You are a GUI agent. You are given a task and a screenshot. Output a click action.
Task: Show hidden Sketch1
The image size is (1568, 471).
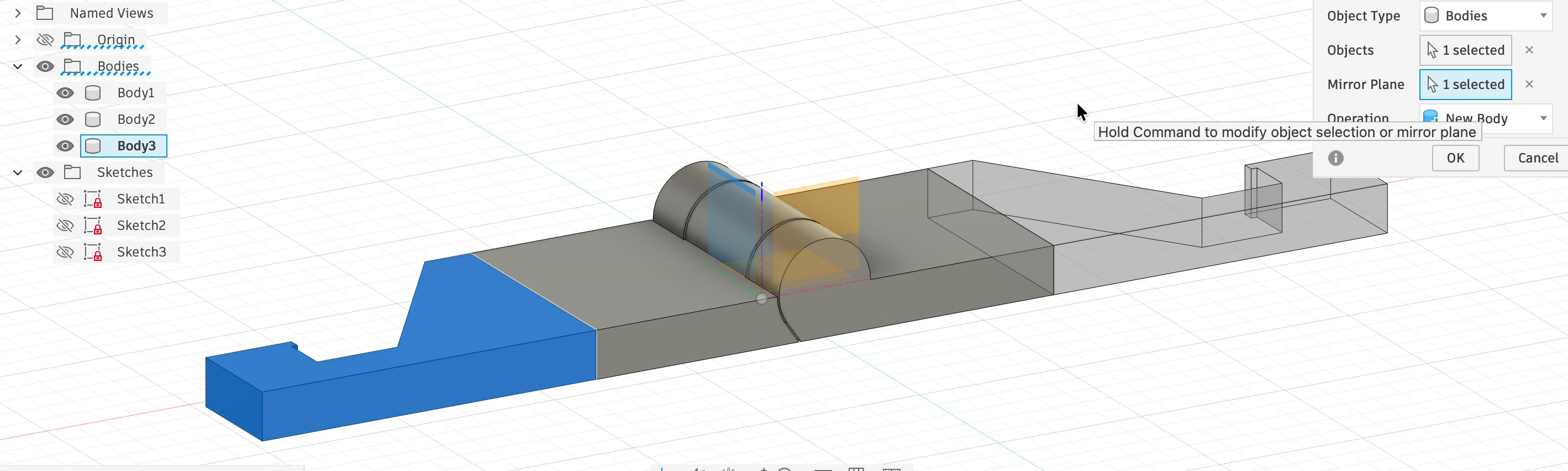(x=65, y=199)
